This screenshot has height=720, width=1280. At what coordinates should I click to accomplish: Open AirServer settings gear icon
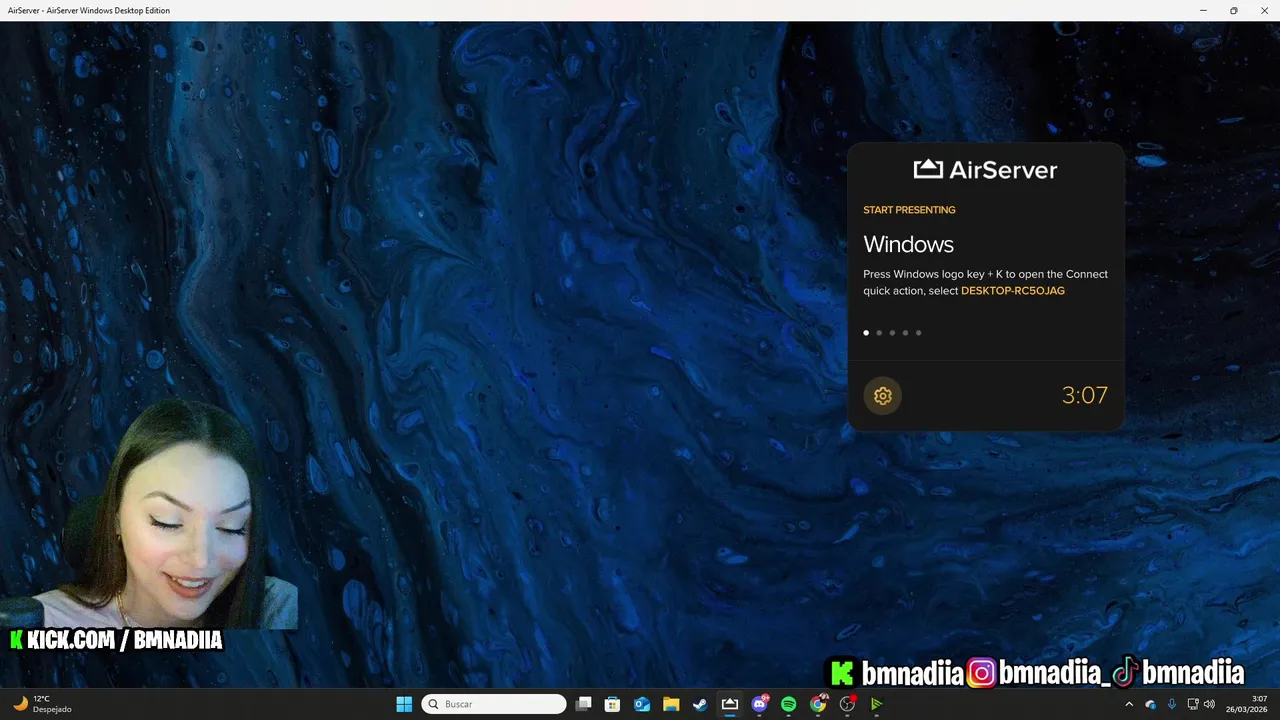point(882,396)
